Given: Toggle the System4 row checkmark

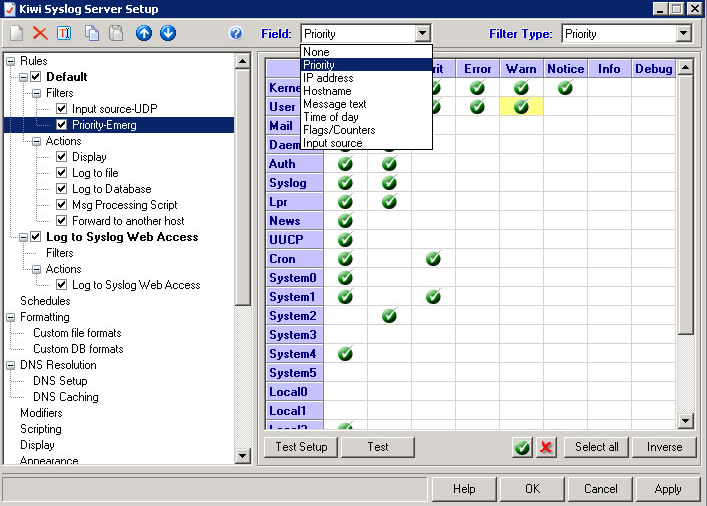Looking at the screenshot, I should 345,354.
